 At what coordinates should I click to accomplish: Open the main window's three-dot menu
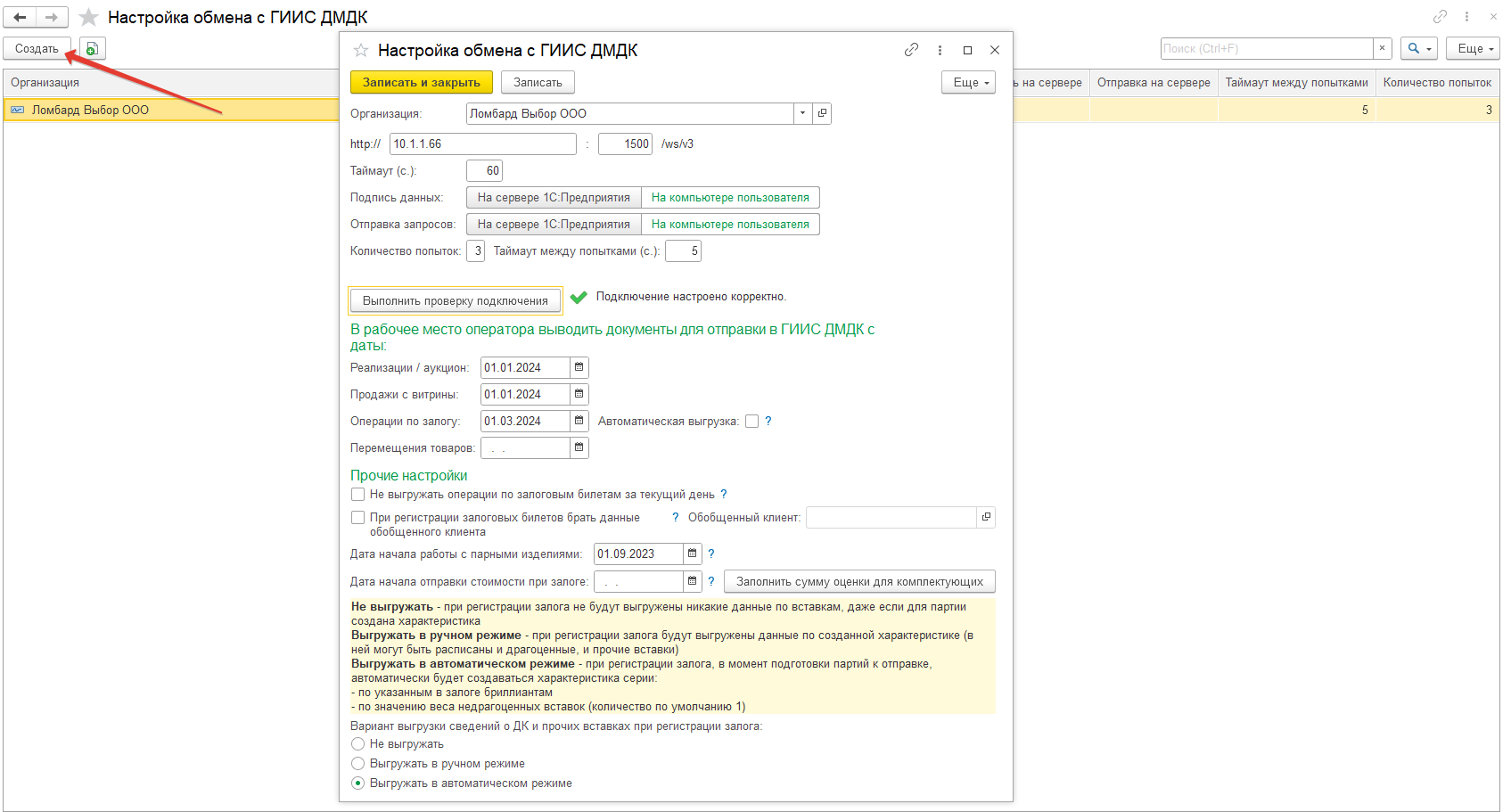click(x=1466, y=16)
